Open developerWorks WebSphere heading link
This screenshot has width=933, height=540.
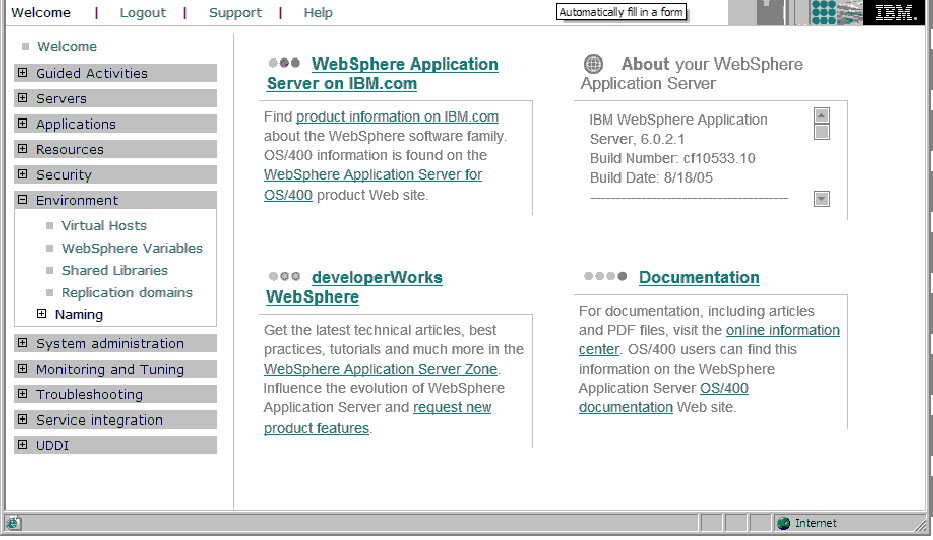[x=355, y=287]
